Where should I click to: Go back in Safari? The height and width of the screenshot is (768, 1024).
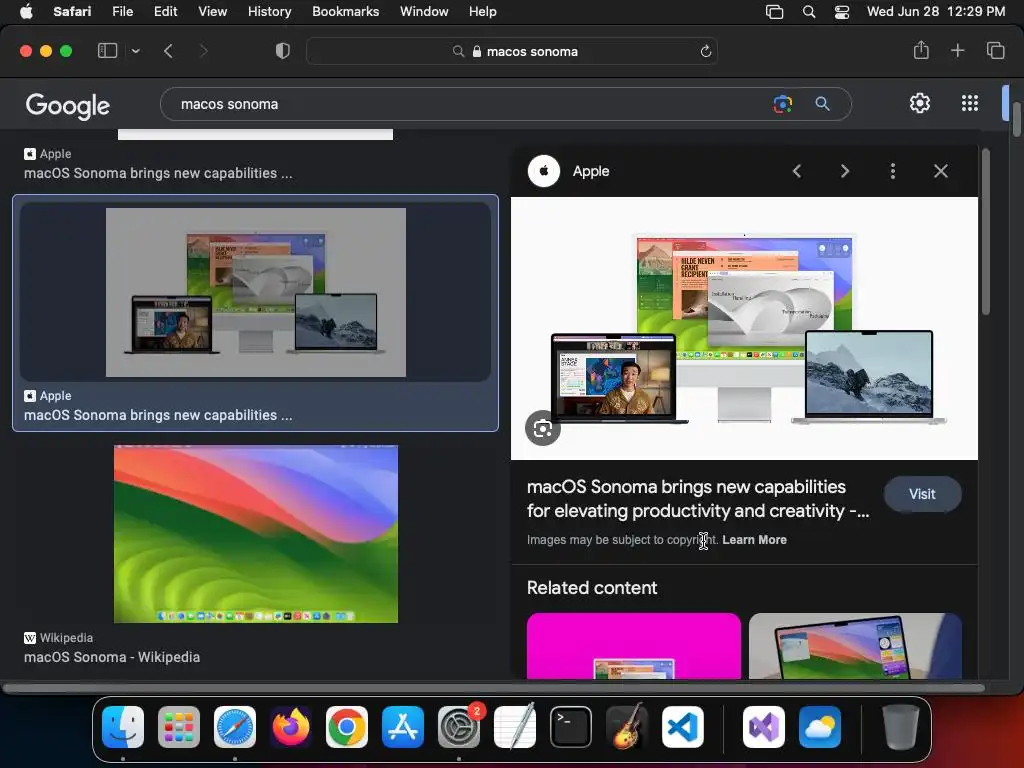coord(168,51)
